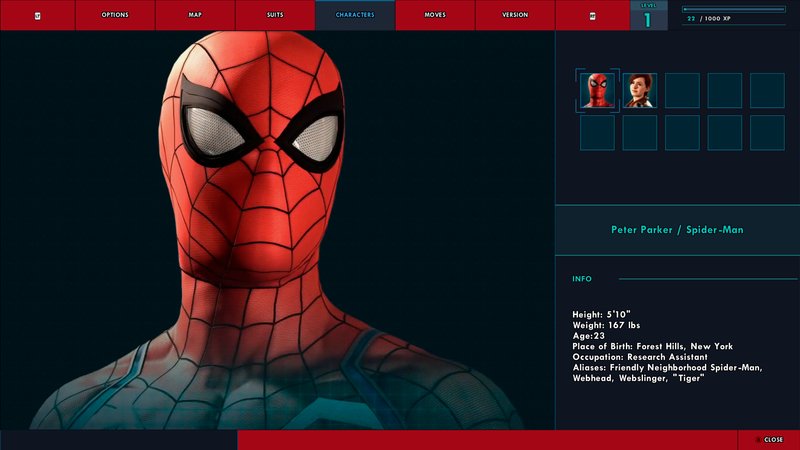Click the "Aliases: Friendly Neighborhood Spider-Man" line

(667, 367)
